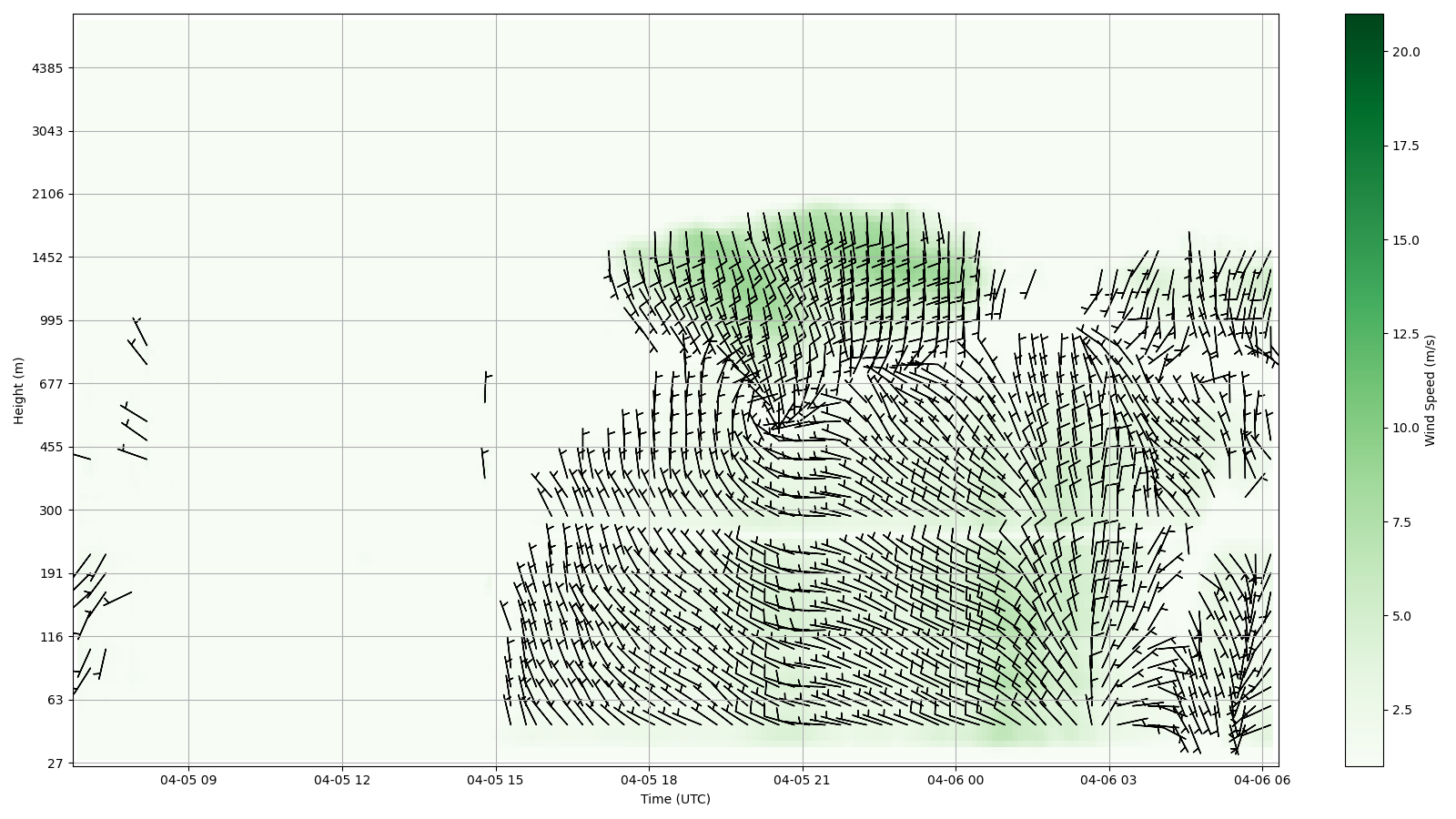Select the 2.5 colorbar tick label
Image resolution: width=1456 pixels, height=819 pixels.
pyautogui.click(x=1402, y=710)
